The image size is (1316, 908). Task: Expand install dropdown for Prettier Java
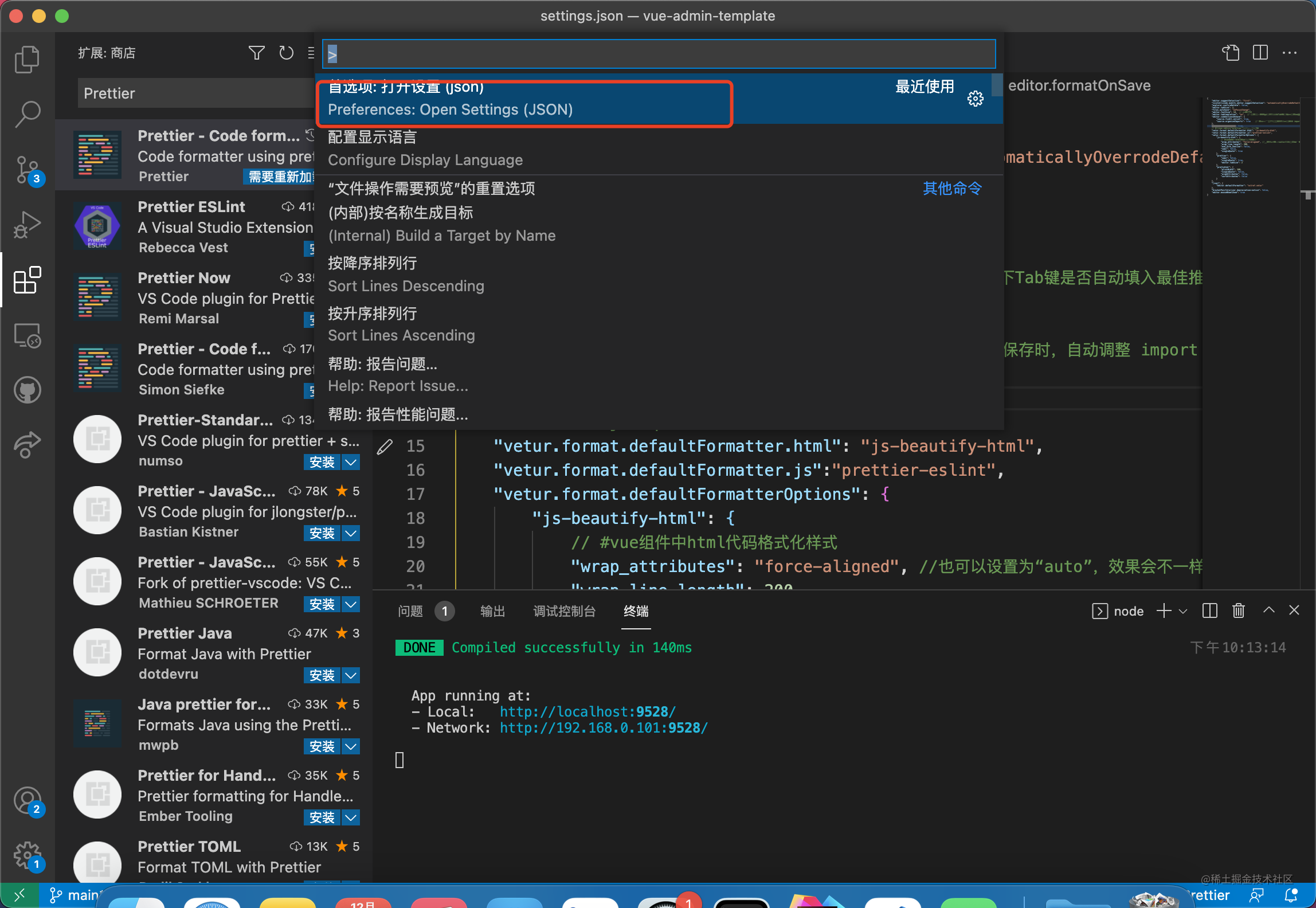[x=350, y=675]
